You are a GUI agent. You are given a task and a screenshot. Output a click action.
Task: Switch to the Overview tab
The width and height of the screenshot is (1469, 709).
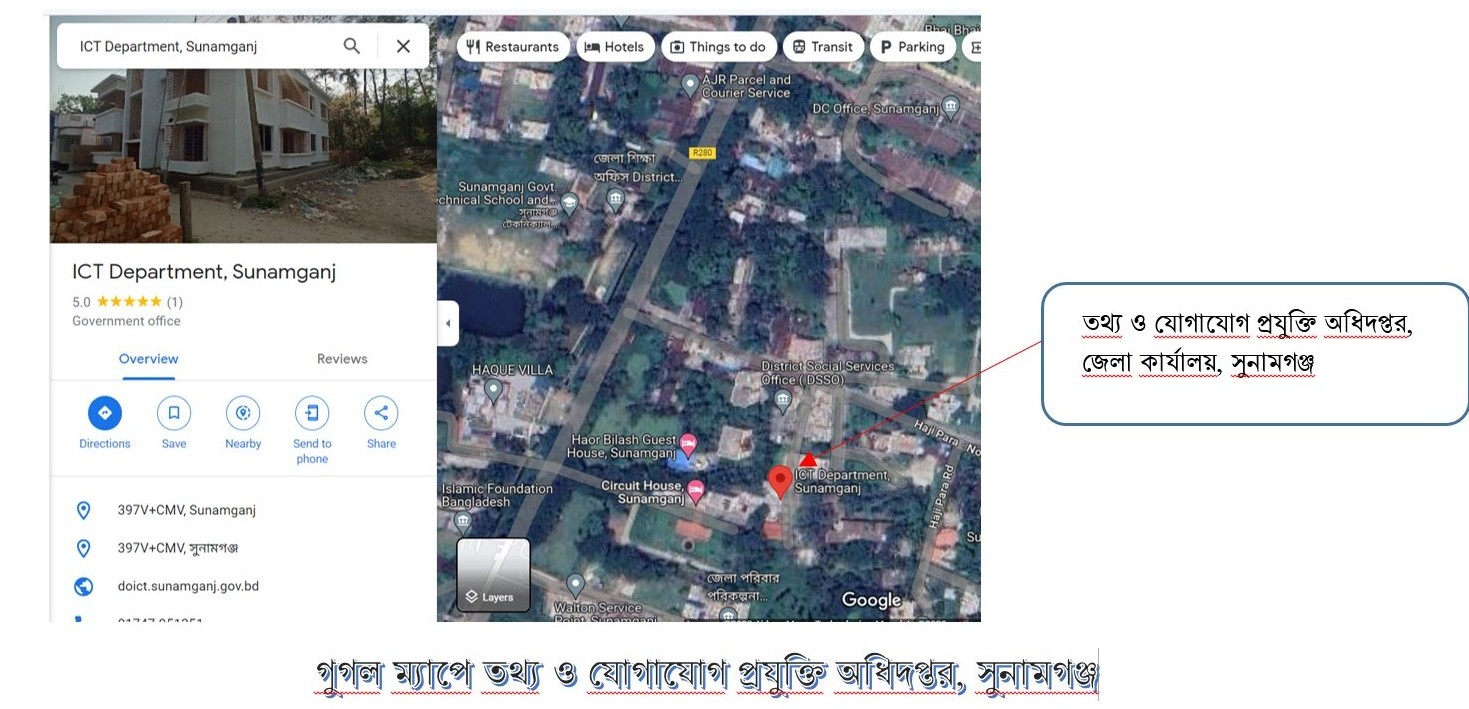pos(148,359)
